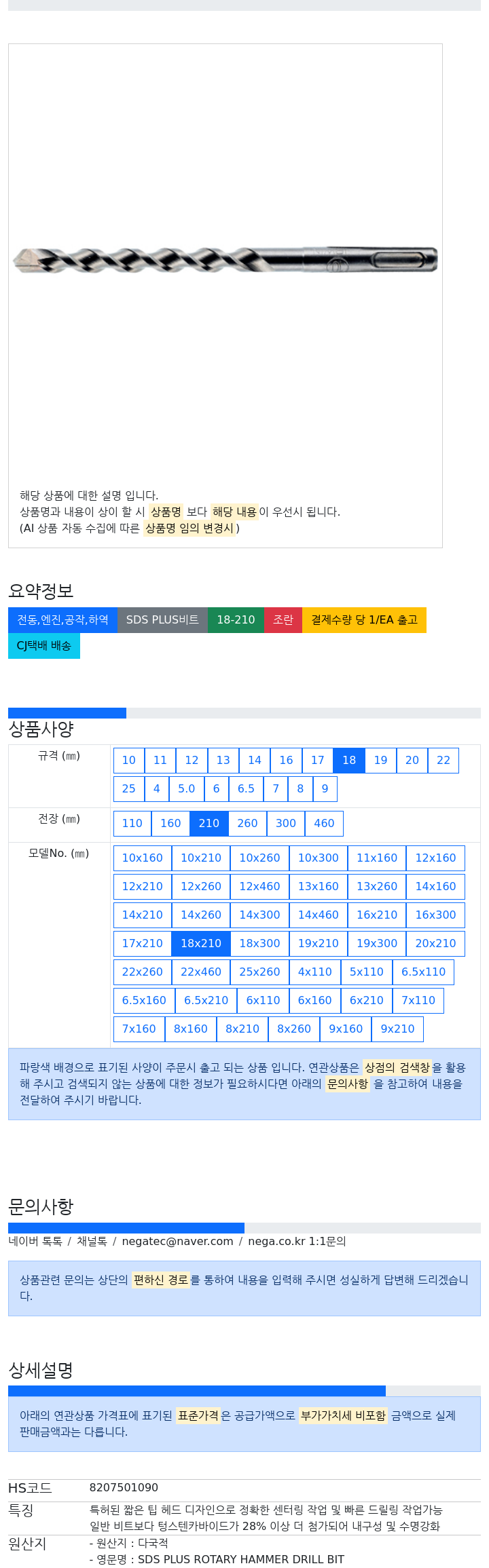Choose model 9x210
This screenshot has height=1568, width=489.
click(x=397, y=1029)
